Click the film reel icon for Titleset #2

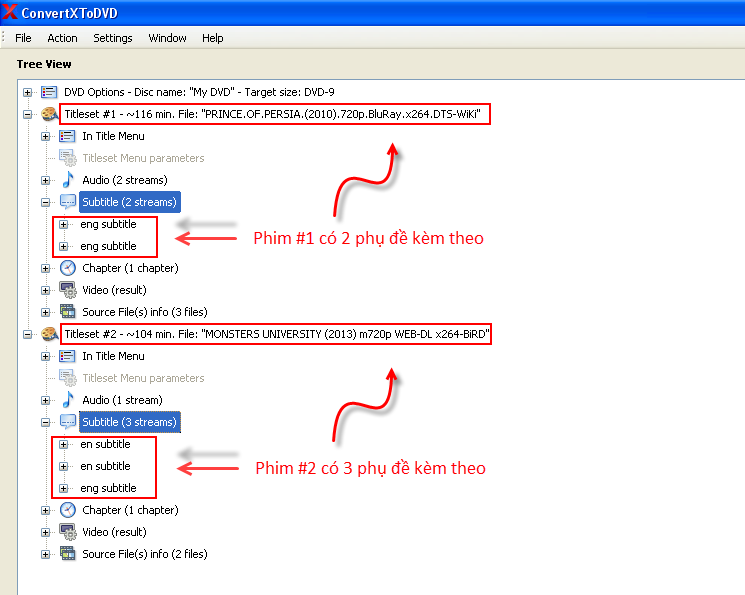[x=49, y=334]
